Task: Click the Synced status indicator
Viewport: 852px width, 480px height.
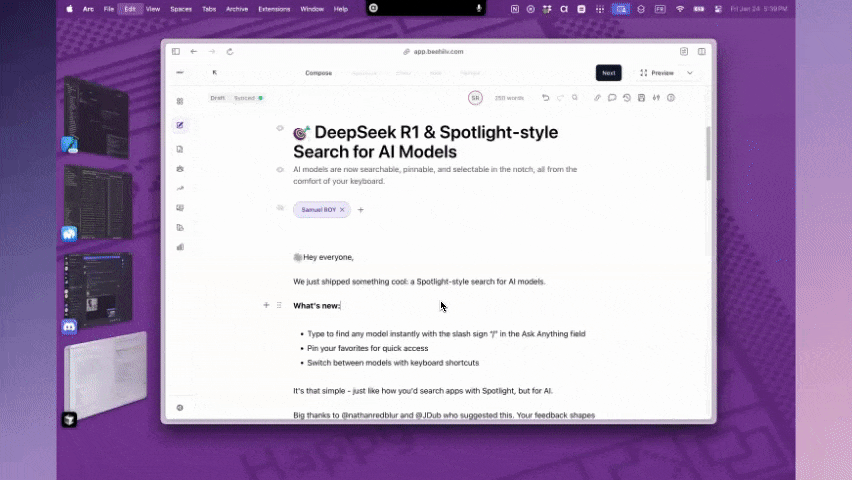Action: coord(248,98)
